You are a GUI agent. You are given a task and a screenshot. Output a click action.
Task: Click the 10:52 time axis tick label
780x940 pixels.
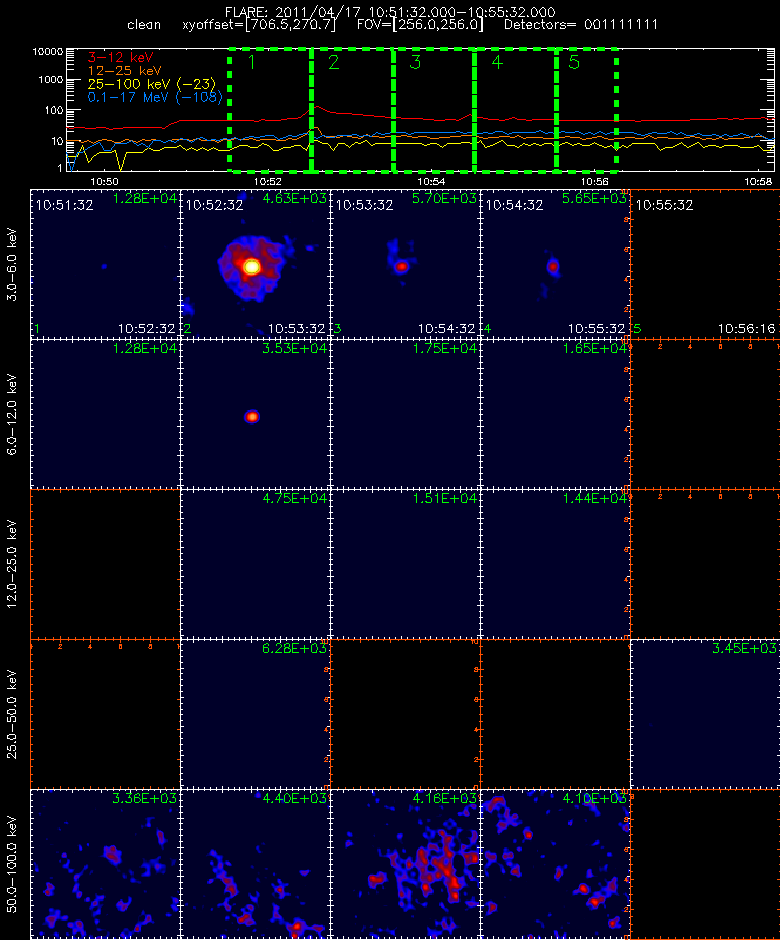(268, 182)
